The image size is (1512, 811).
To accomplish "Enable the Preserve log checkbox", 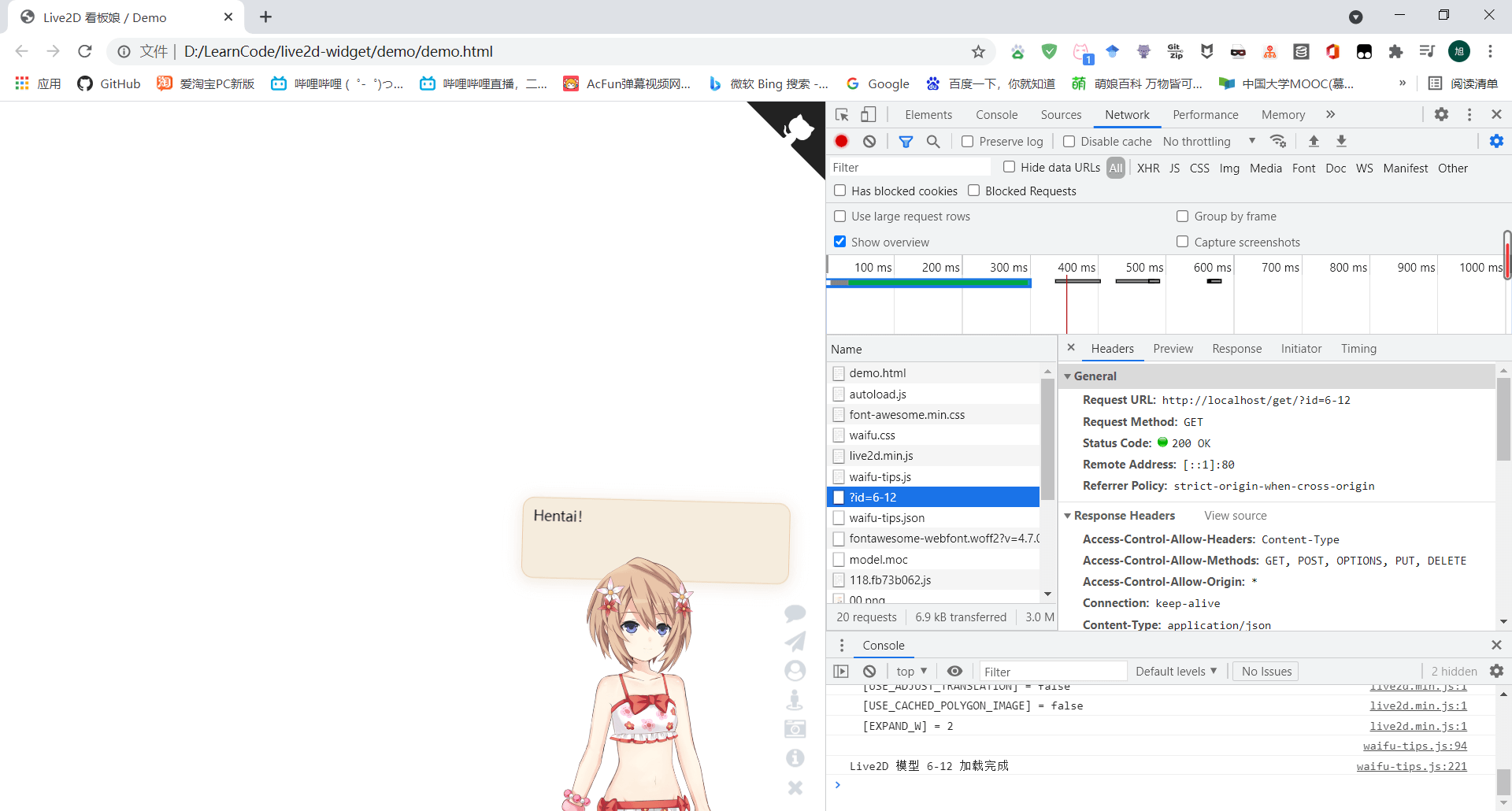I will 967,141.
